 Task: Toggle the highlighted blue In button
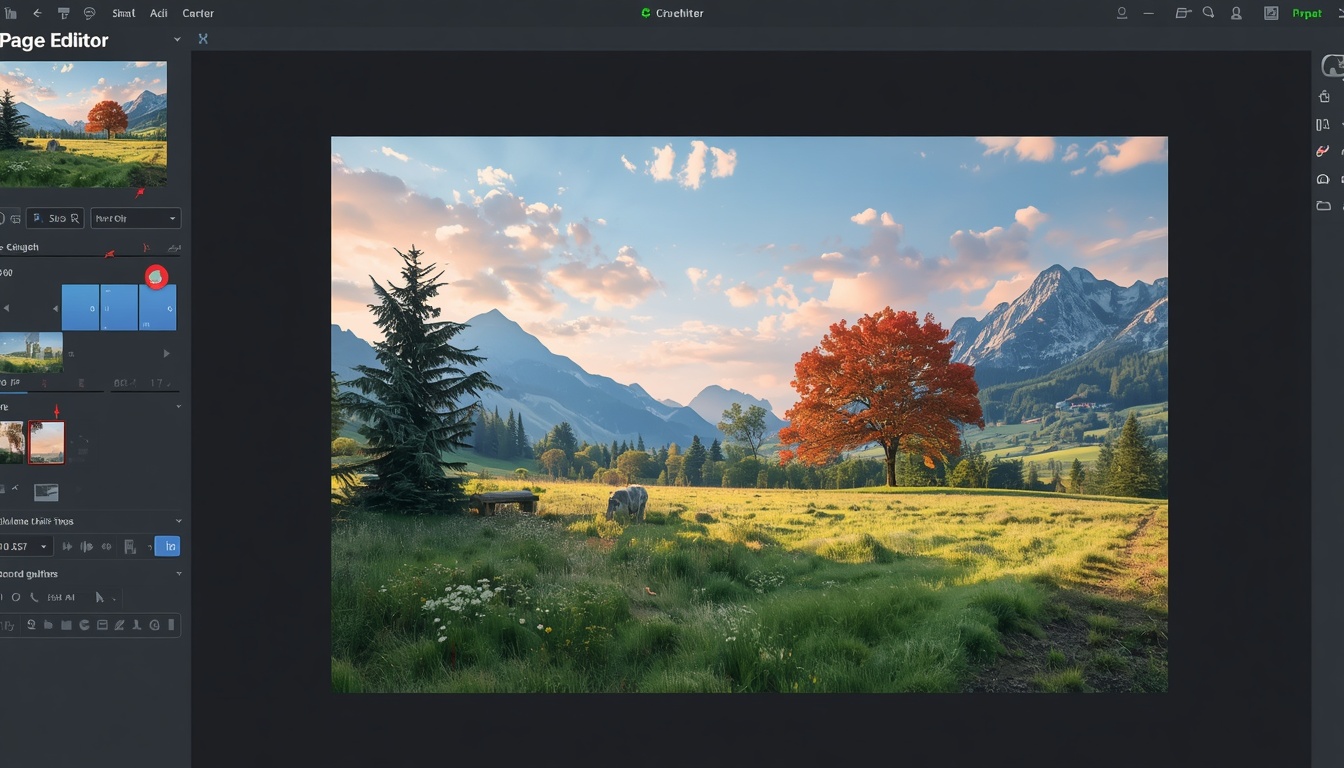(x=167, y=546)
